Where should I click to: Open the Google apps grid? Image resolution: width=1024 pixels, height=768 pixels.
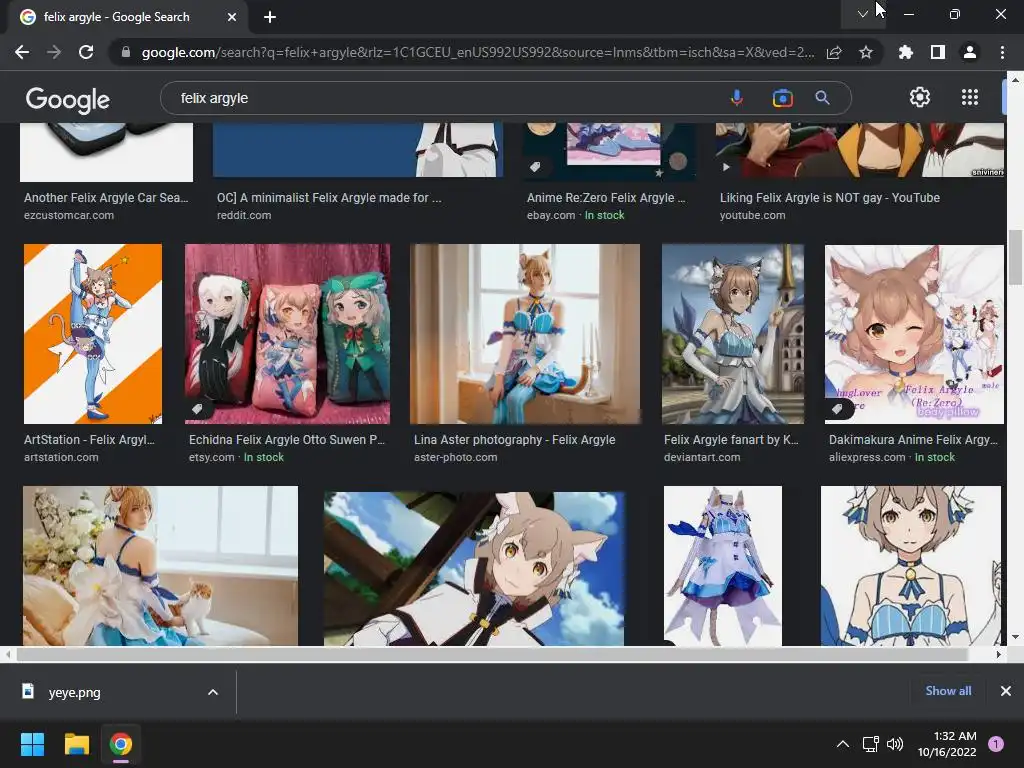pos(970,97)
